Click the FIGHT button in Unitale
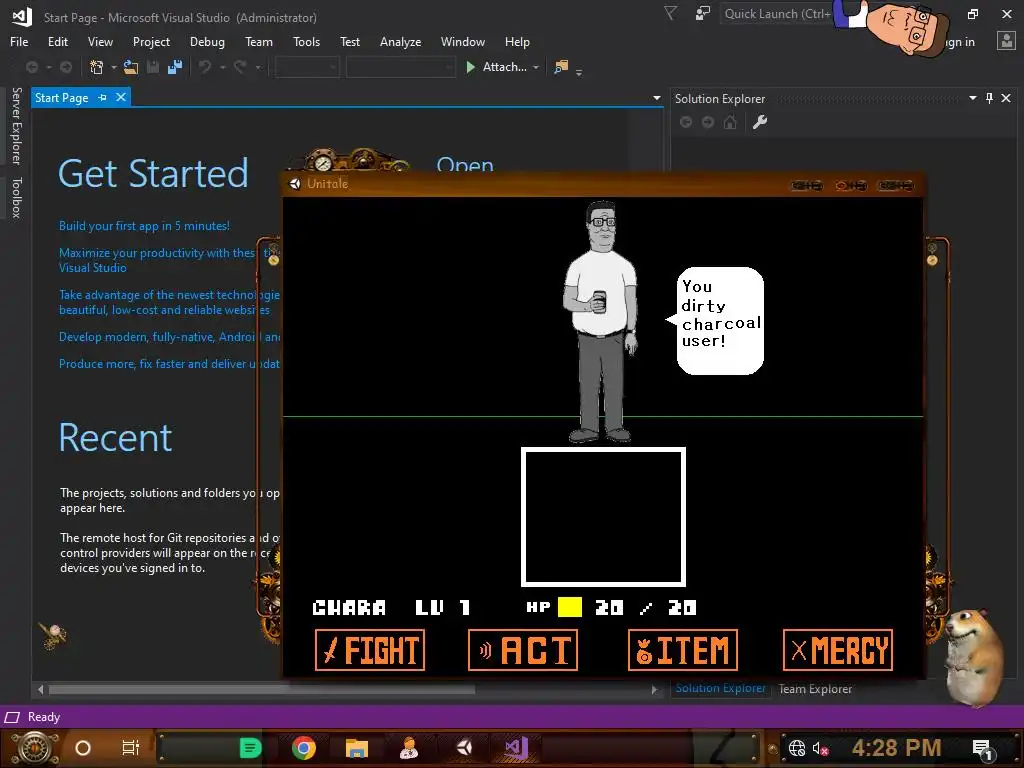1024x768 pixels. click(x=370, y=650)
